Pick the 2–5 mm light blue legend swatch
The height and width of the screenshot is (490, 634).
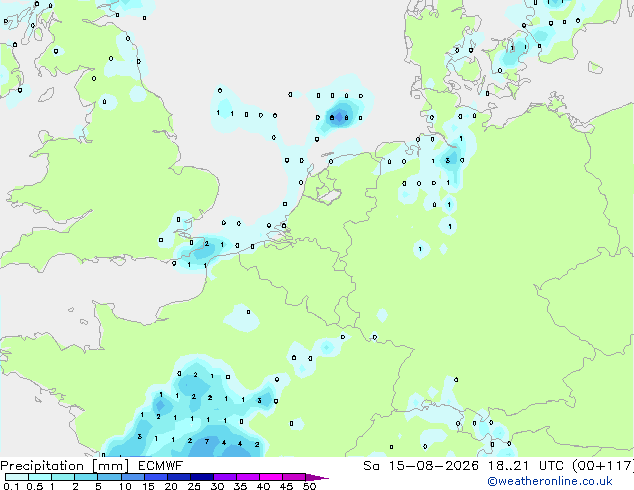pos(86,477)
